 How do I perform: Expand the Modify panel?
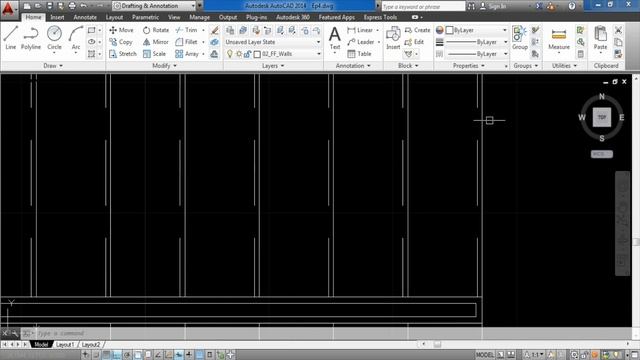pyautogui.click(x=164, y=66)
